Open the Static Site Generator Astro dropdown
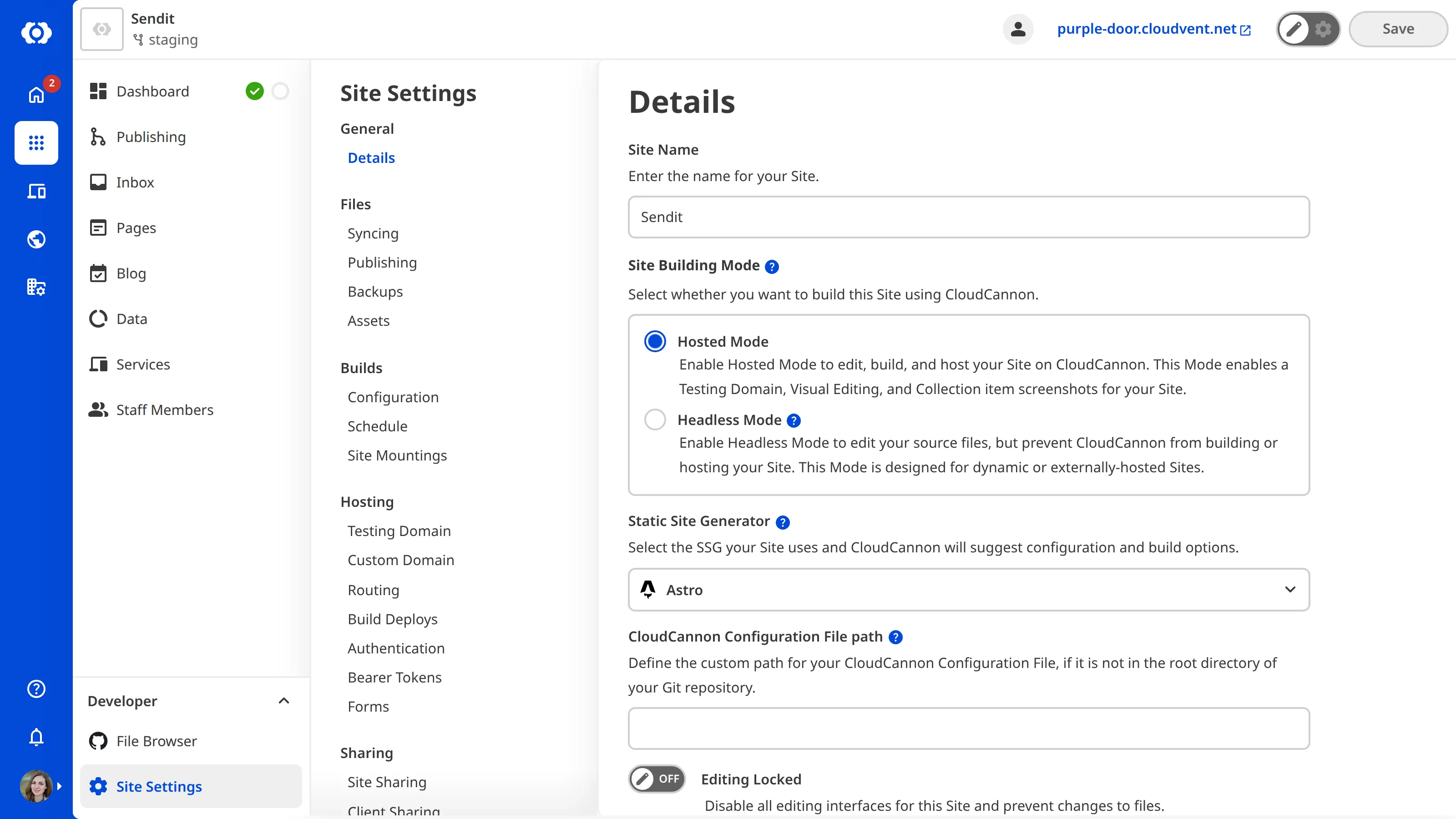 [x=969, y=590]
